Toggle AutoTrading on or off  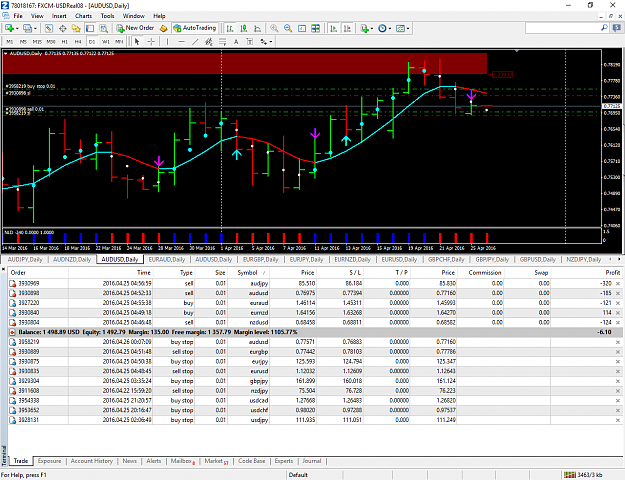pyautogui.click(x=195, y=28)
